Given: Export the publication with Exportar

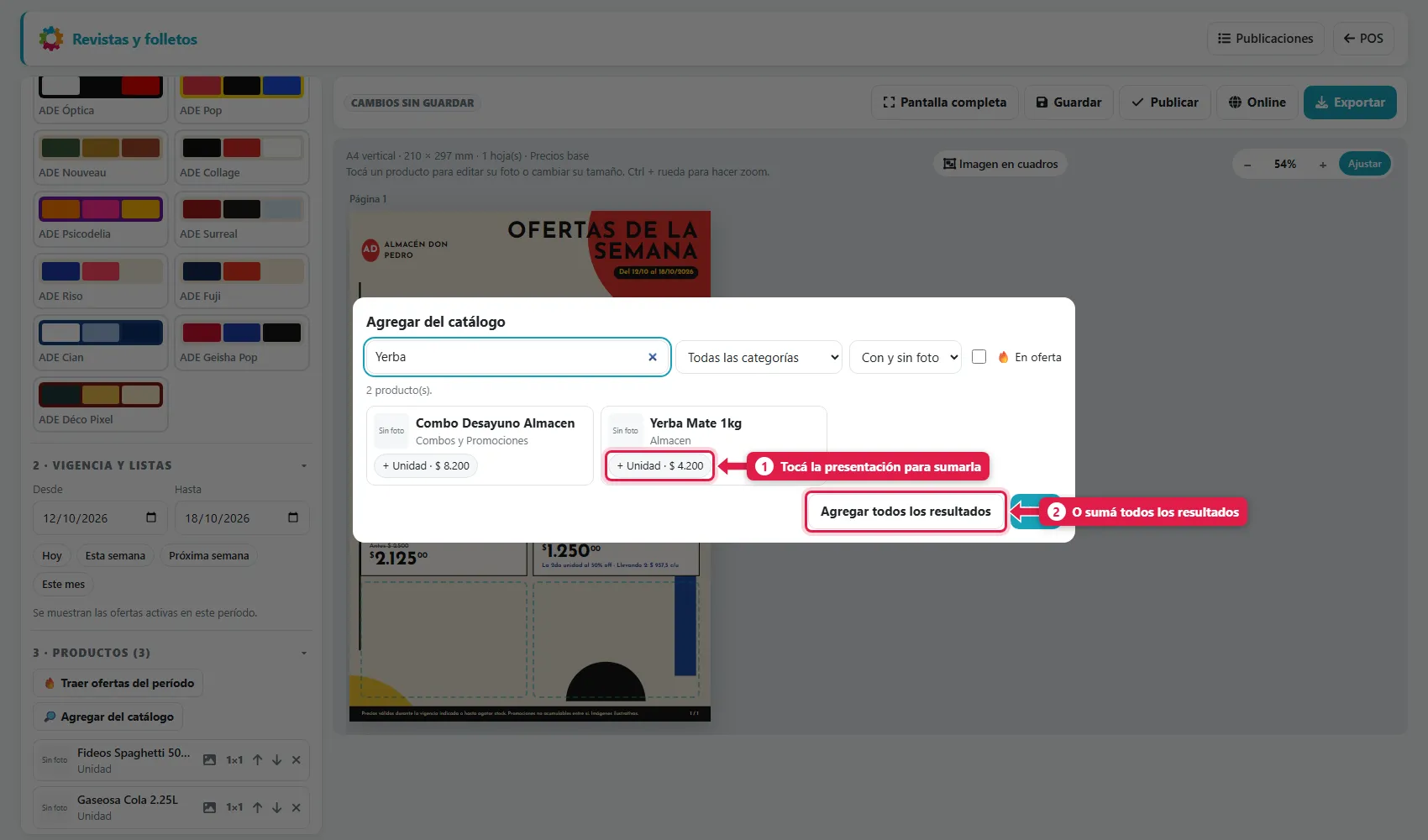Looking at the screenshot, I should [1350, 102].
